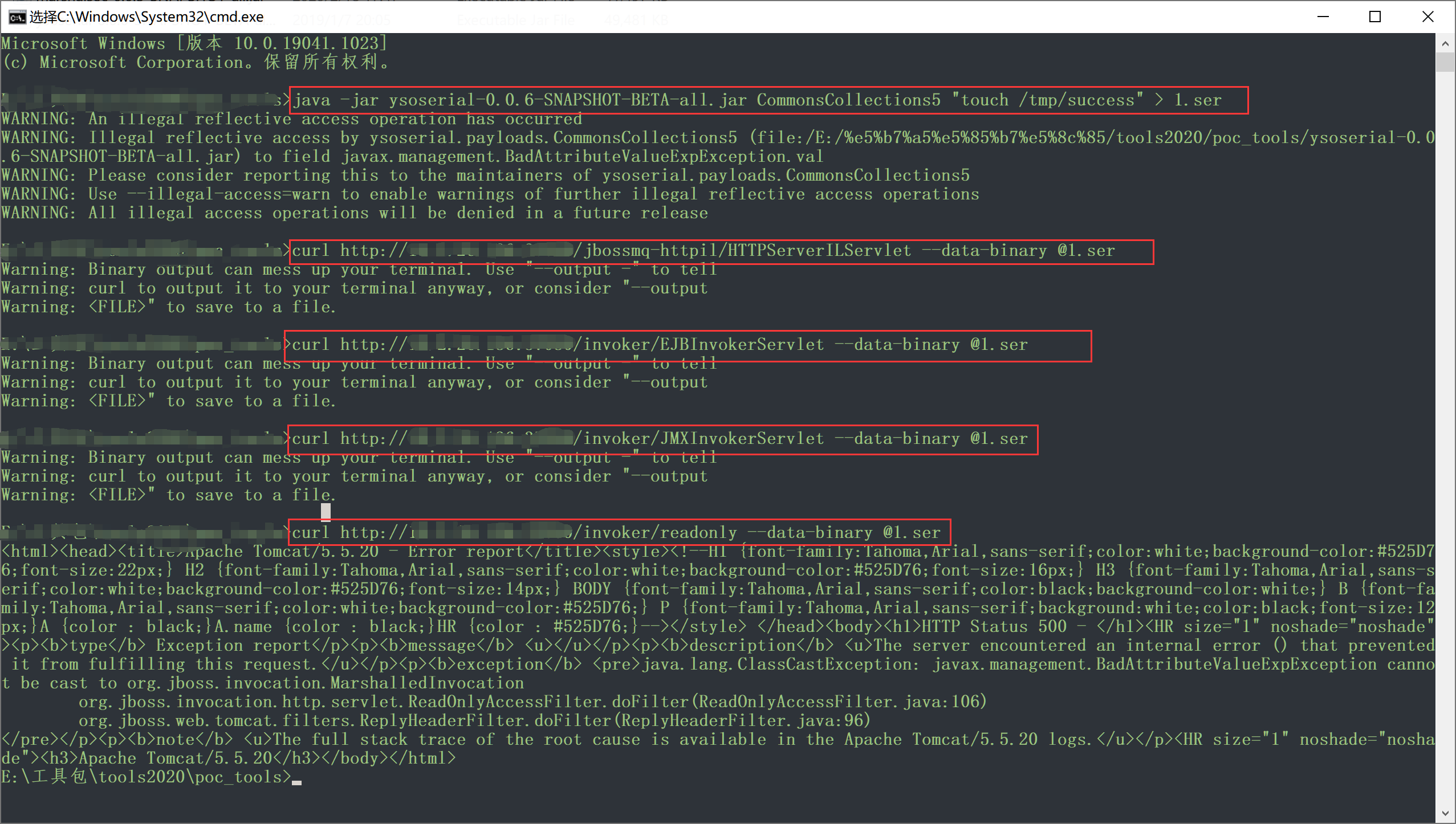The image size is (1456, 824).
Task: Maximize the cmd.exe window
Action: (x=1375, y=17)
